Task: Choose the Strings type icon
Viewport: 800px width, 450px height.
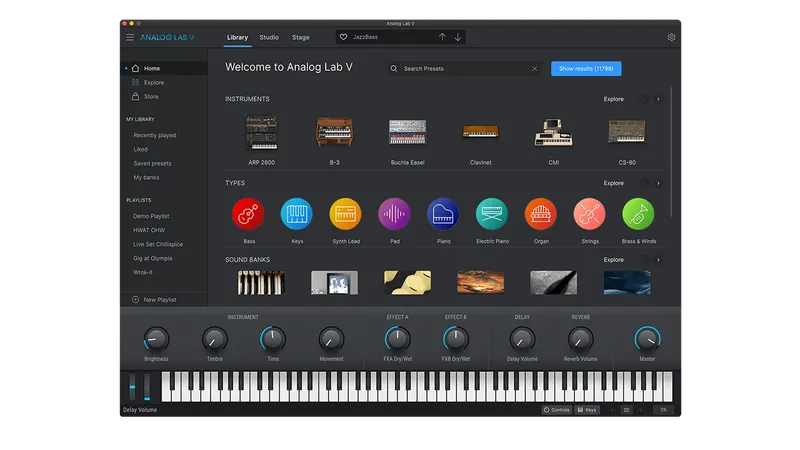Action: [x=589, y=214]
